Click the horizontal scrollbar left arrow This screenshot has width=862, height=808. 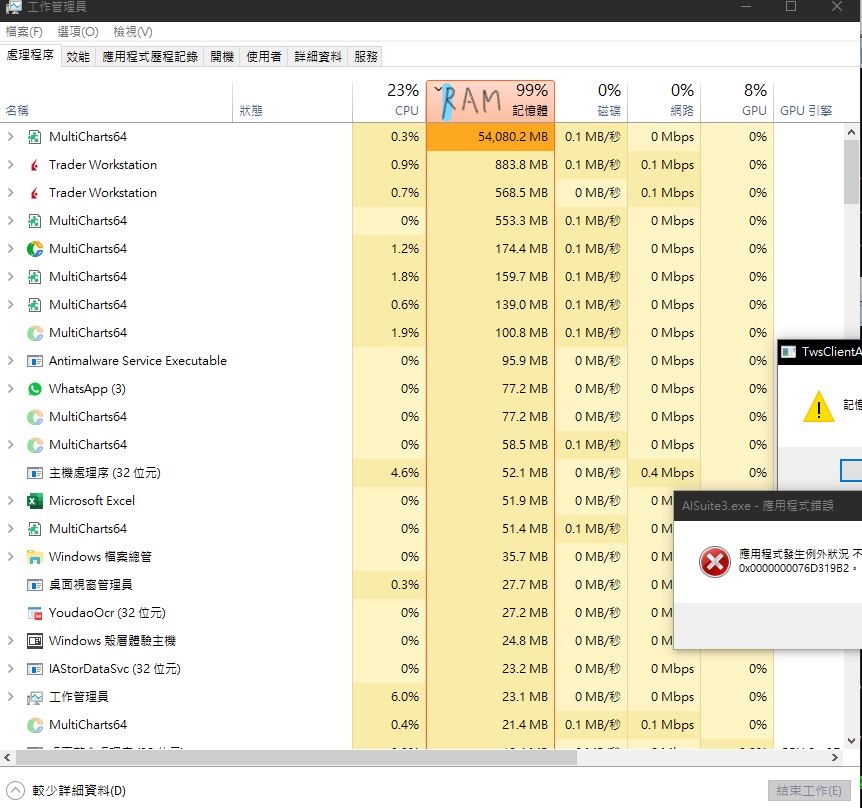pyautogui.click(x=7, y=758)
